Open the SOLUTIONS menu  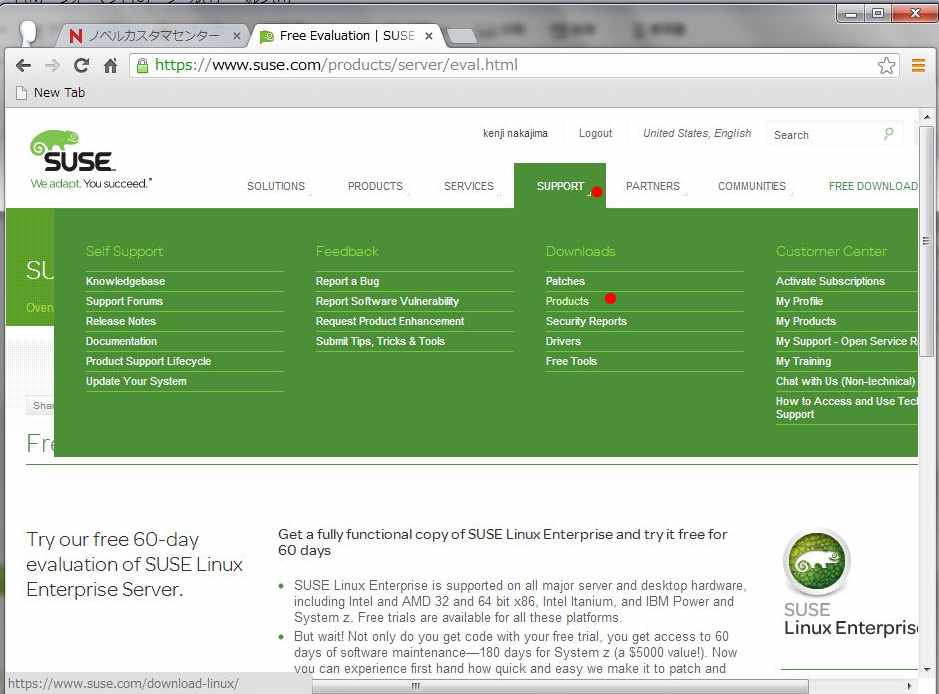[x=276, y=186]
